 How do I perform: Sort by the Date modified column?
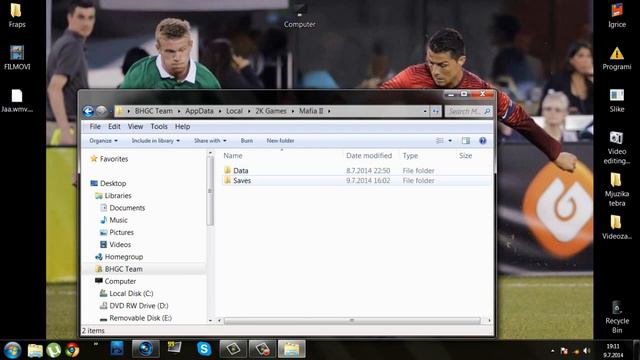[369, 156]
